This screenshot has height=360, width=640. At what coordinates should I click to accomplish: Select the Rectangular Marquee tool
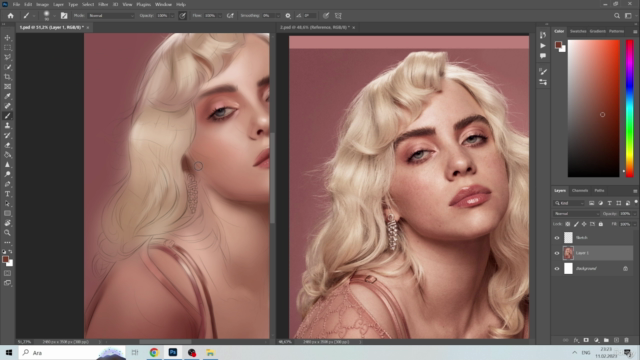7,48
